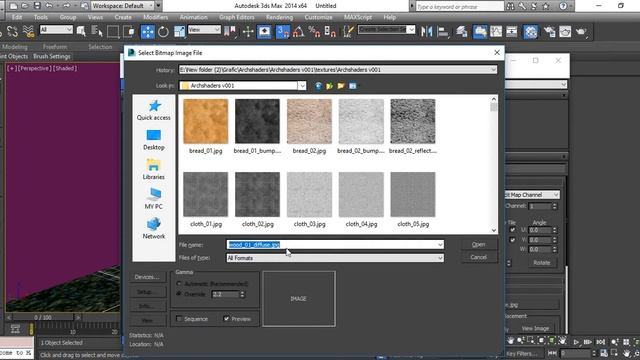The image size is (640, 360).
Task: Open the Modifiers menu
Action: (x=156, y=17)
